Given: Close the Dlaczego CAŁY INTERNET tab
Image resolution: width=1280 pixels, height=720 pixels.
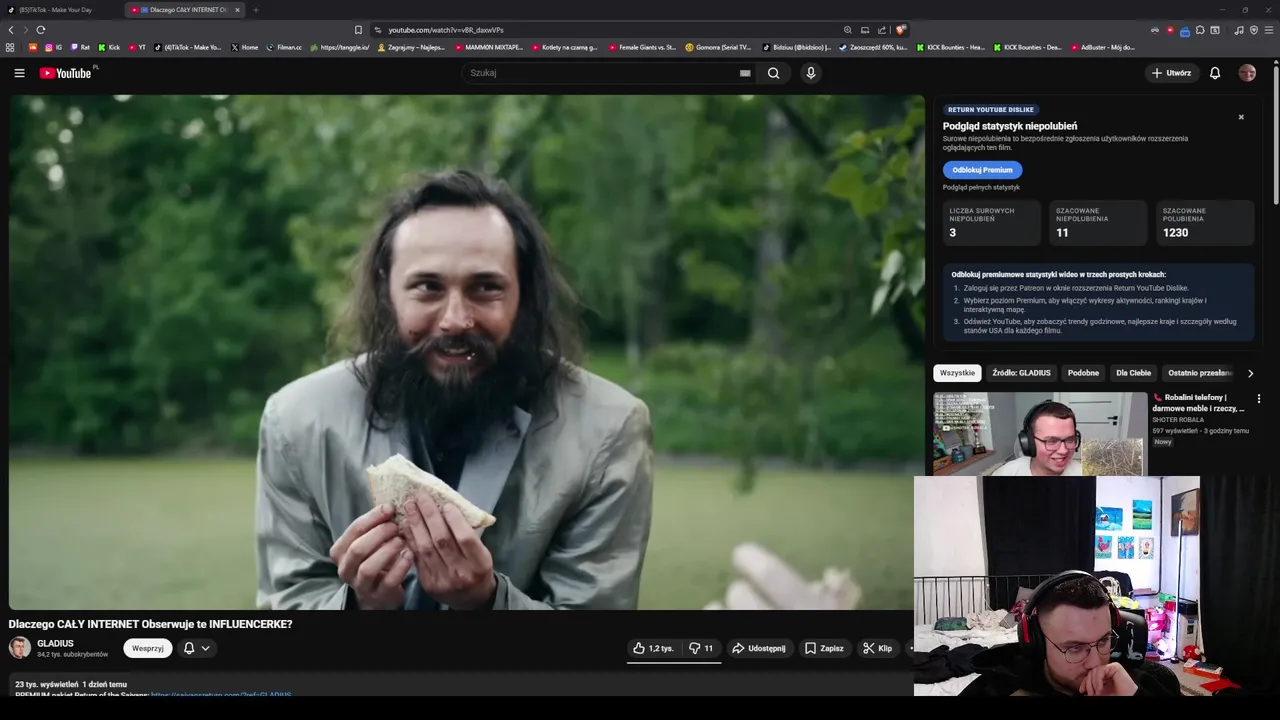Looking at the screenshot, I should [237, 10].
